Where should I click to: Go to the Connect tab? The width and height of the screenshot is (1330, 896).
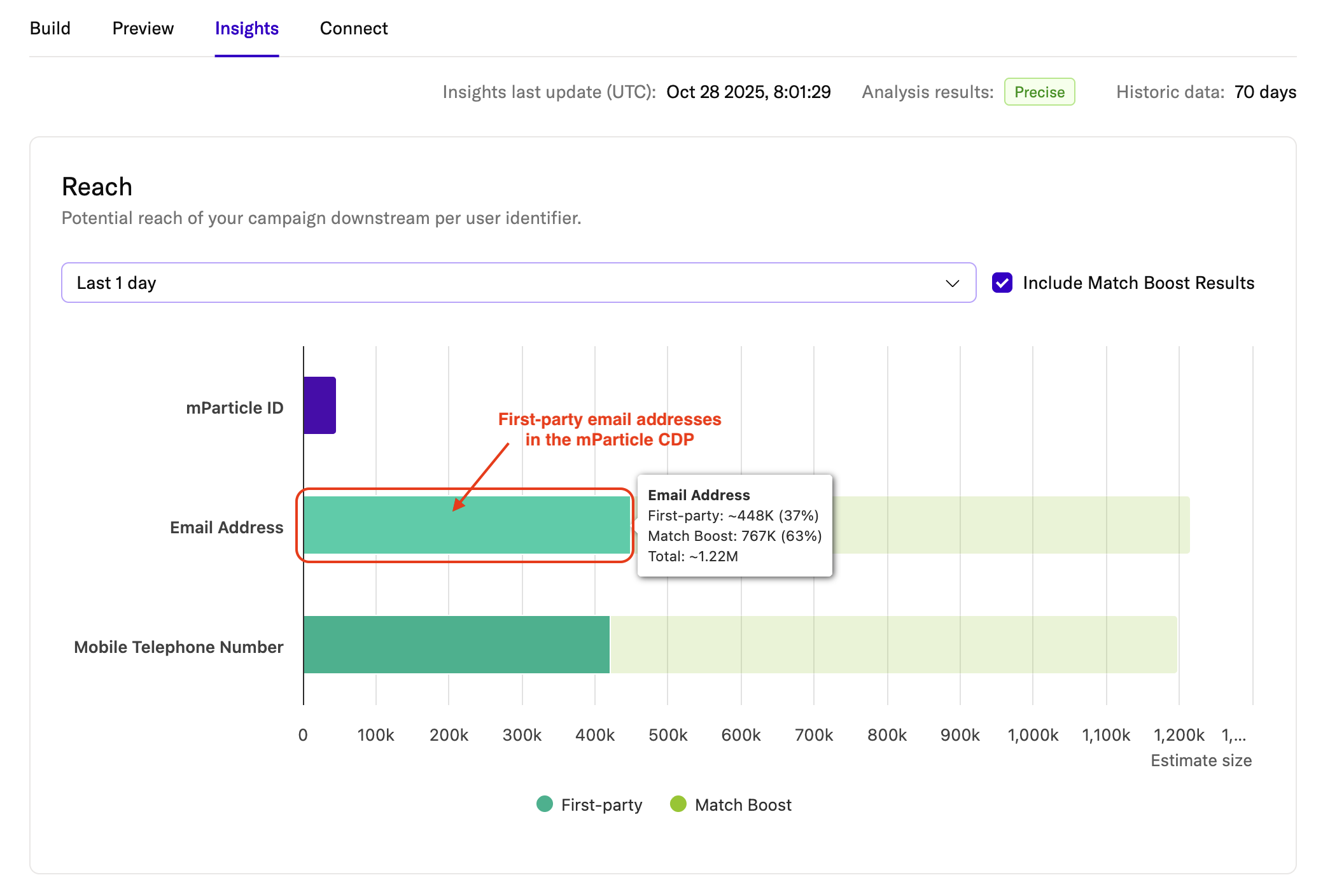[354, 29]
